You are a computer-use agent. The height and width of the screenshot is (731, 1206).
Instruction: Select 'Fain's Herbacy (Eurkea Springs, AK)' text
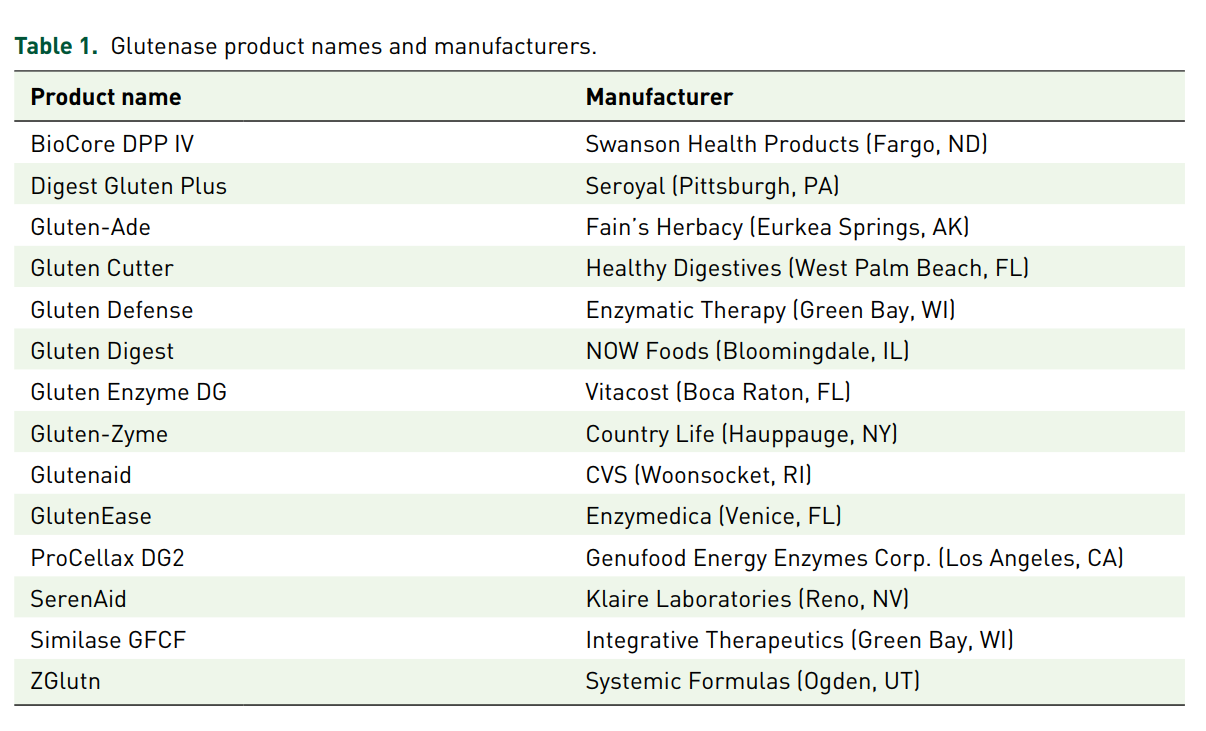777,227
